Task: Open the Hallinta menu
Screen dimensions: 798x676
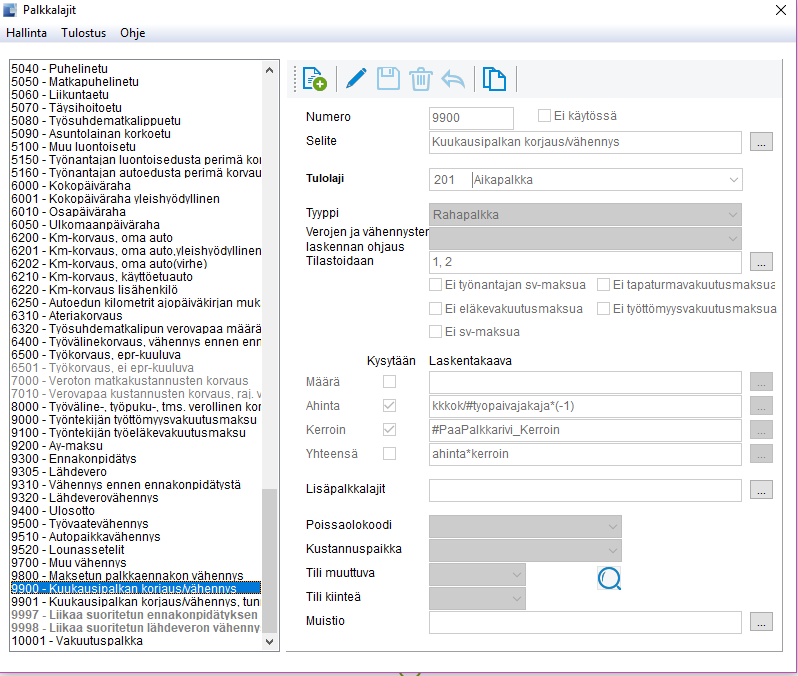Action: pos(26,33)
